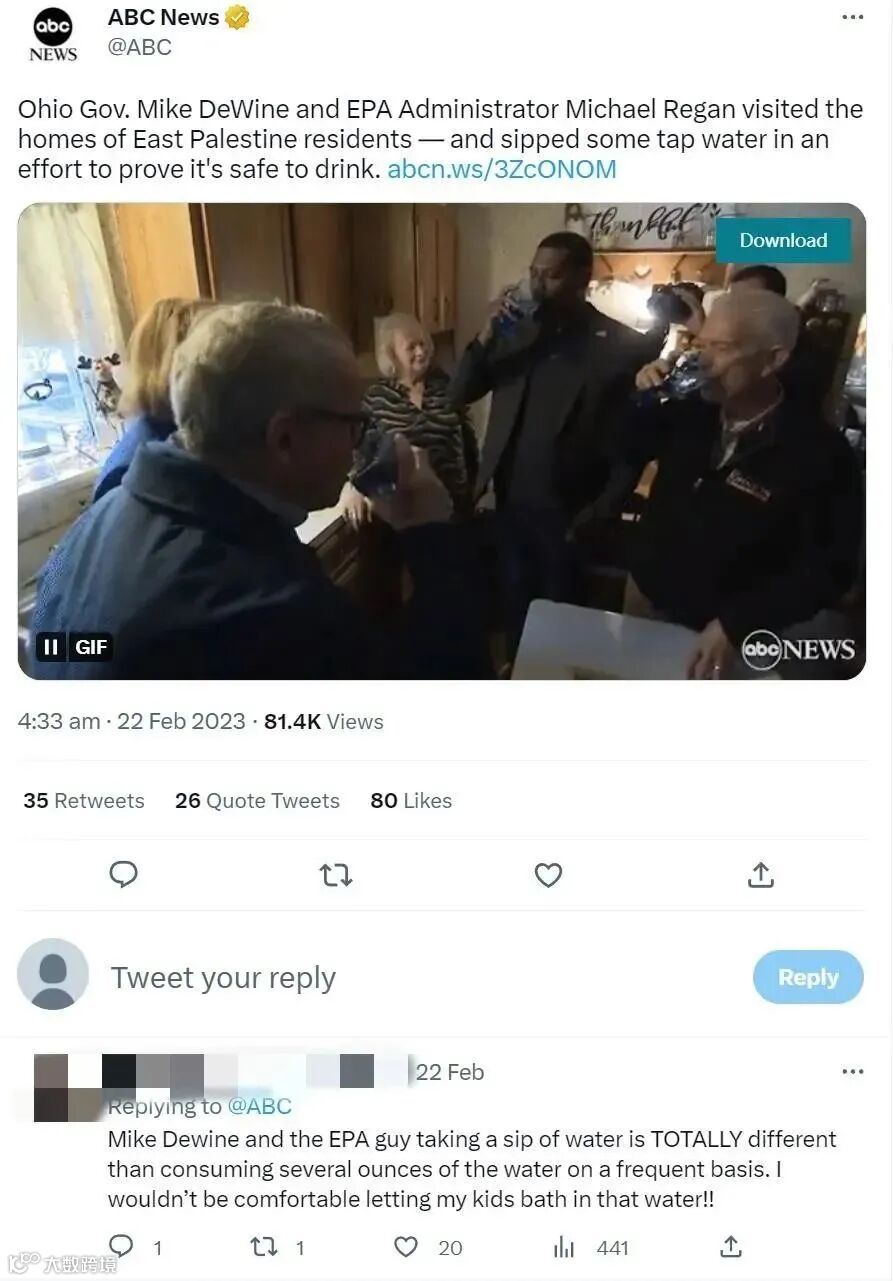
Task: Retweet the reply comment
Action: tap(264, 1247)
